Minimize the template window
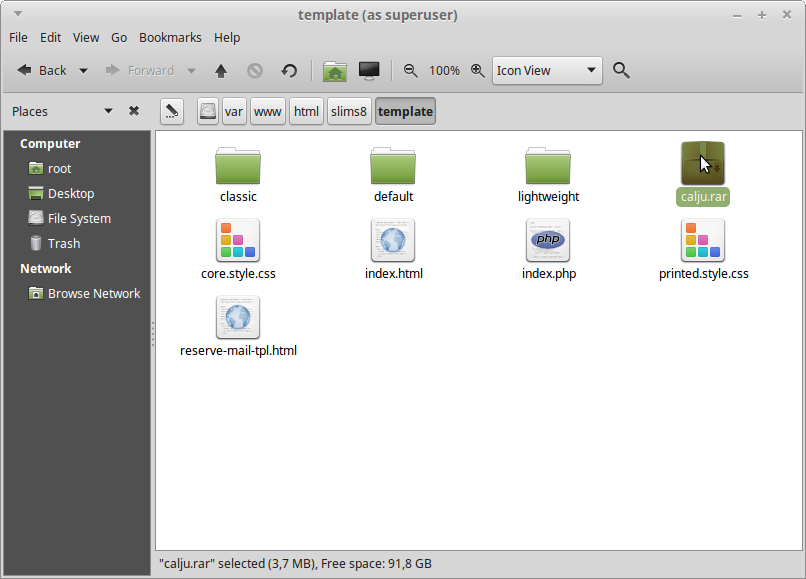The width and height of the screenshot is (806, 579). tap(737, 16)
